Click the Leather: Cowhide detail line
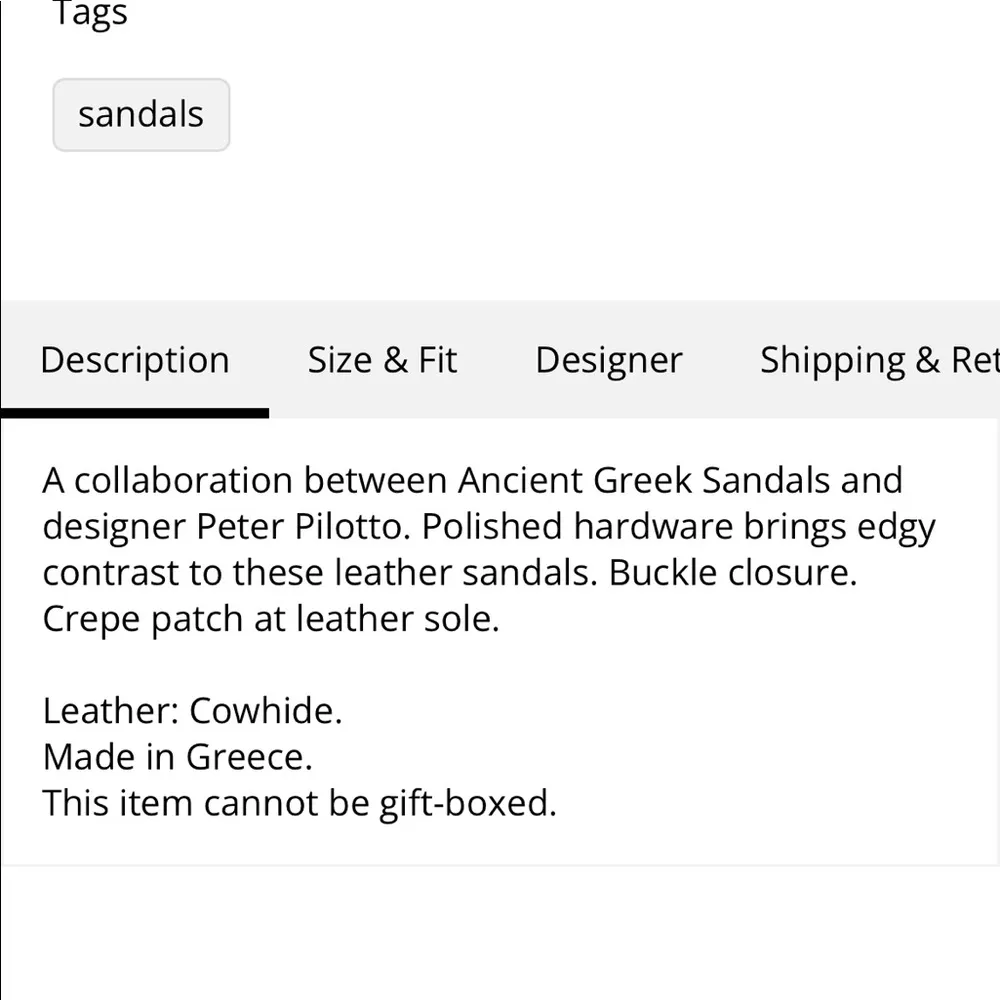Image resolution: width=1000 pixels, height=1000 pixels. [191, 711]
